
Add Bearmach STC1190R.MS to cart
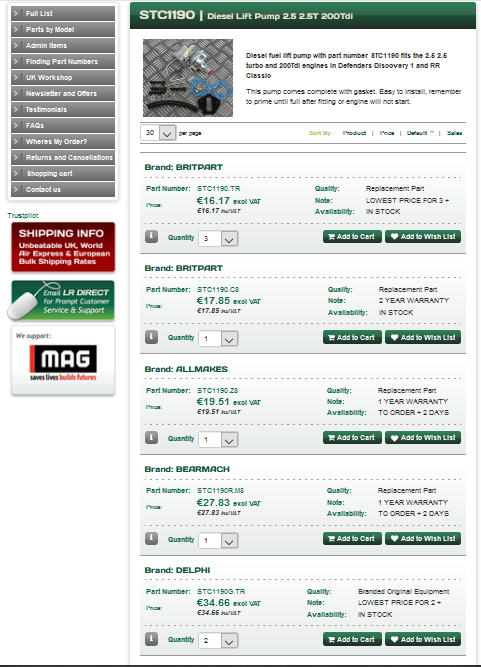coord(352,539)
